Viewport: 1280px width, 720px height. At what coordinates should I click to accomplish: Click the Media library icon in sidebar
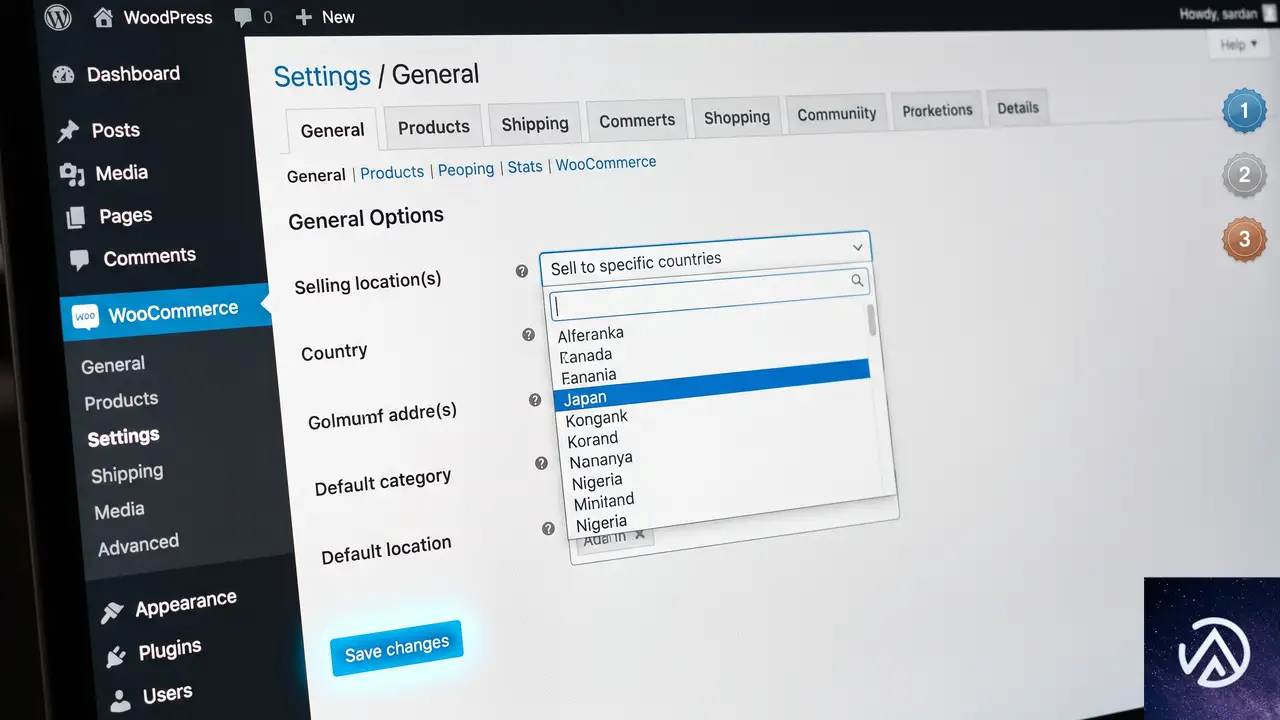72,175
